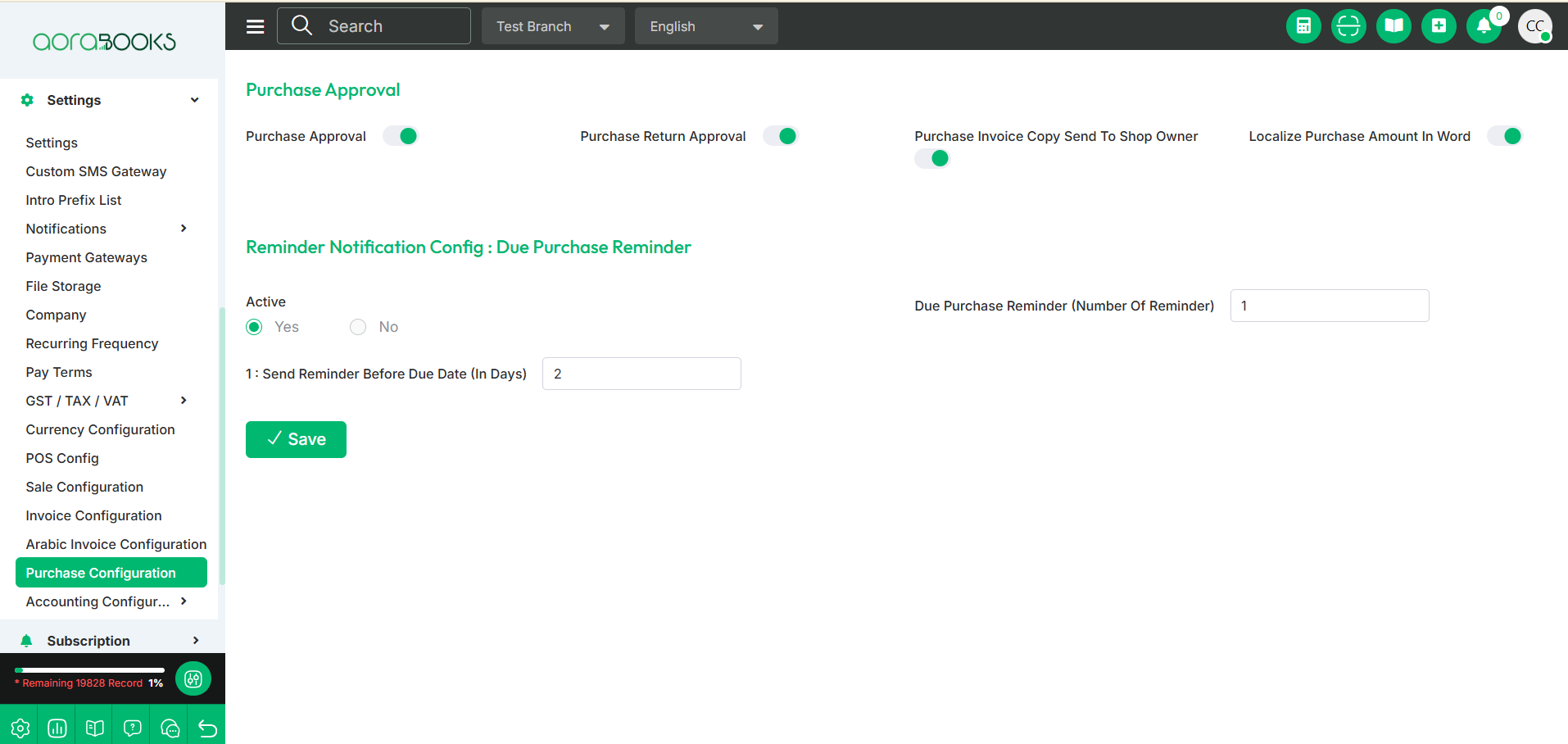Expand the Accounting Configuration submenu
The height and width of the screenshot is (744, 1568).
point(184,601)
